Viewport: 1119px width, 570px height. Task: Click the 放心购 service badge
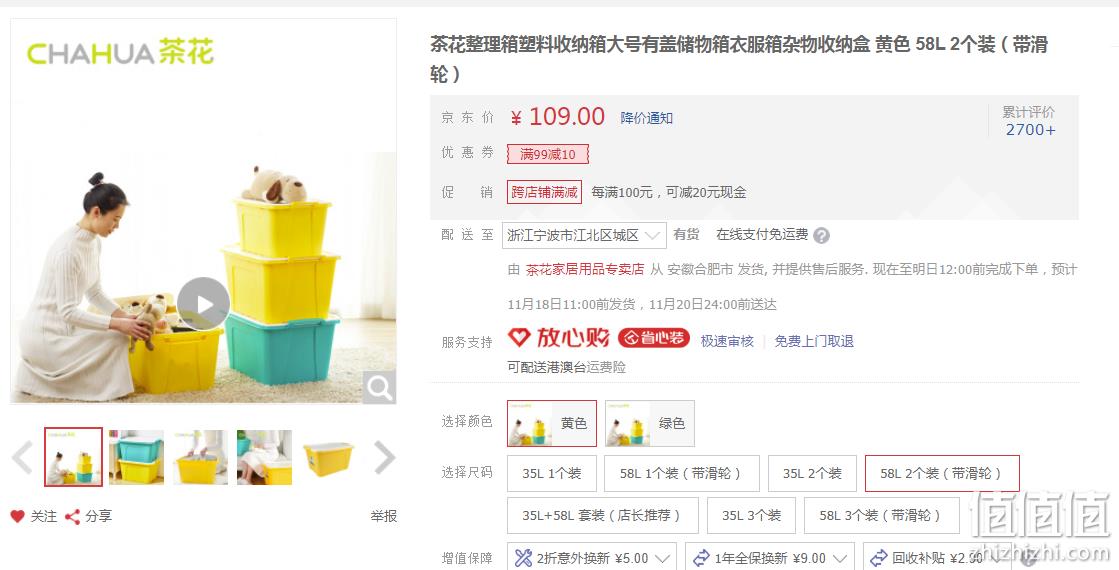coord(559,337)
